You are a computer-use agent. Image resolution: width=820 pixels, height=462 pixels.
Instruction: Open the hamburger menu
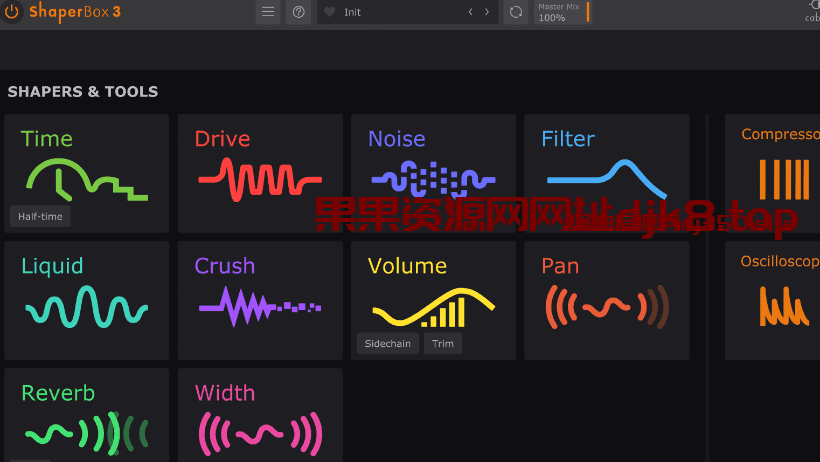268,12
